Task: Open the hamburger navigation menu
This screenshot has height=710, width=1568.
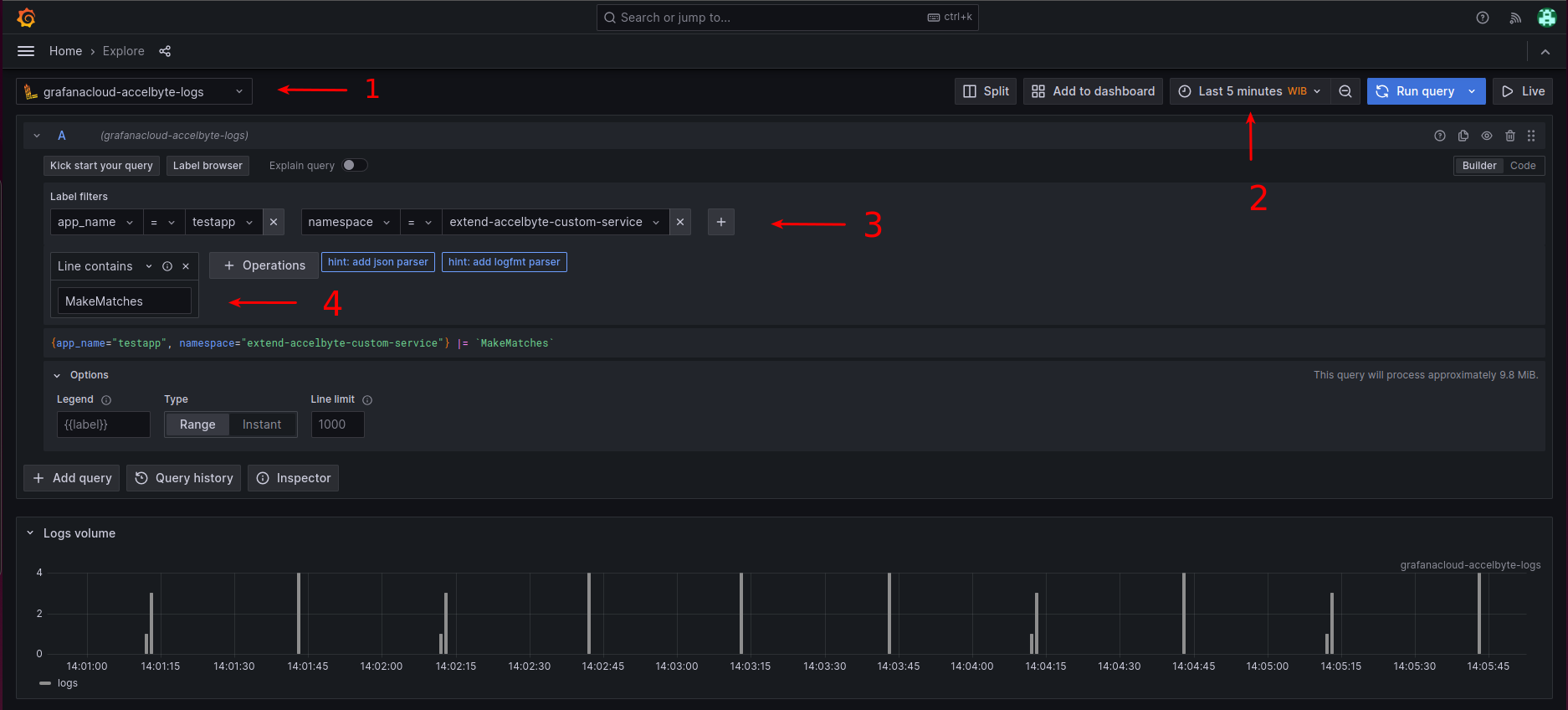Action: pos(26,51)
